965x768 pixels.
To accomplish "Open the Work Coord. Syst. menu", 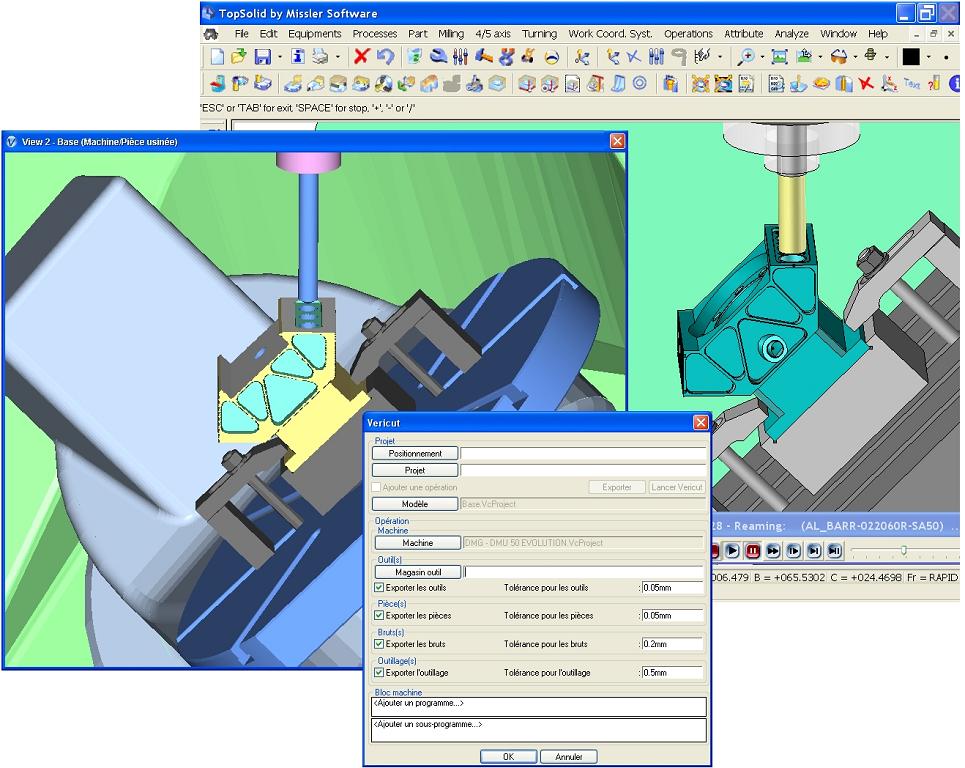I will 610,34.
